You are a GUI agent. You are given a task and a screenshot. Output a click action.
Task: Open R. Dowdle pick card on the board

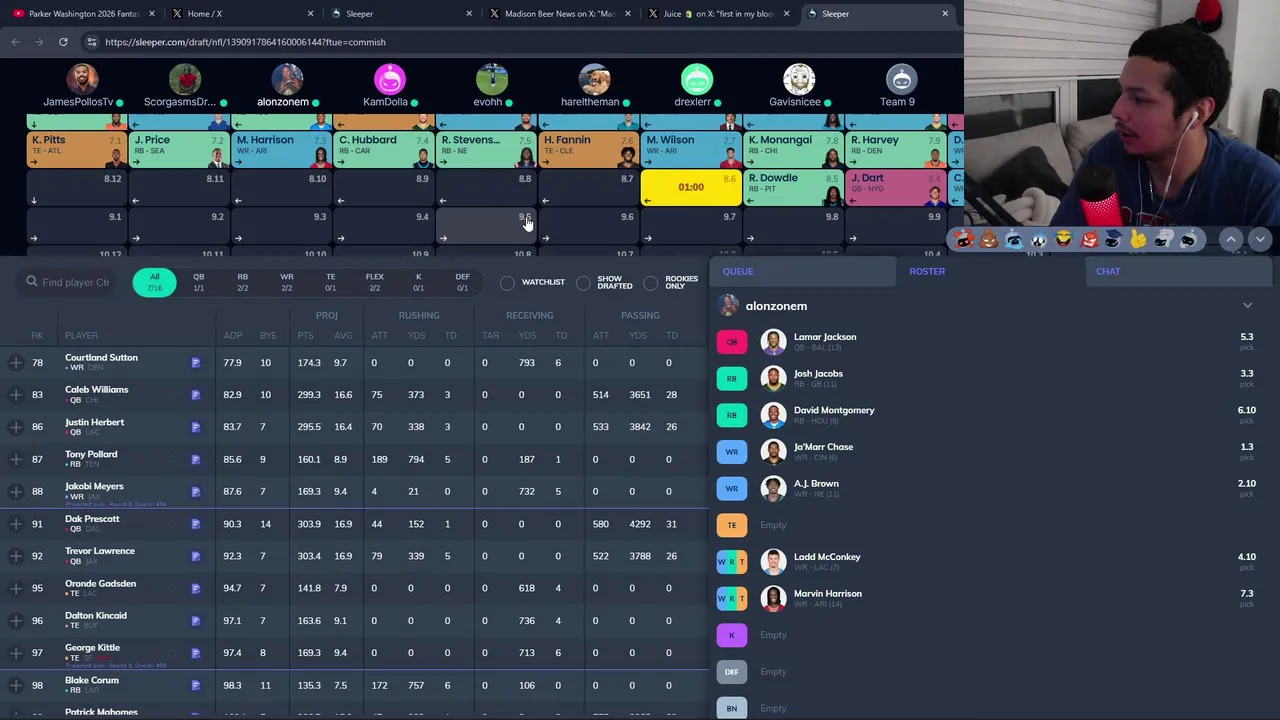tap(792, 186)
